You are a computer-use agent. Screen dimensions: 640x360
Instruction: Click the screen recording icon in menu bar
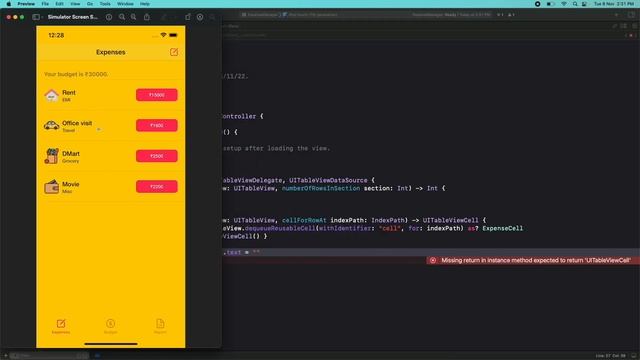click(x=538, y=4)
